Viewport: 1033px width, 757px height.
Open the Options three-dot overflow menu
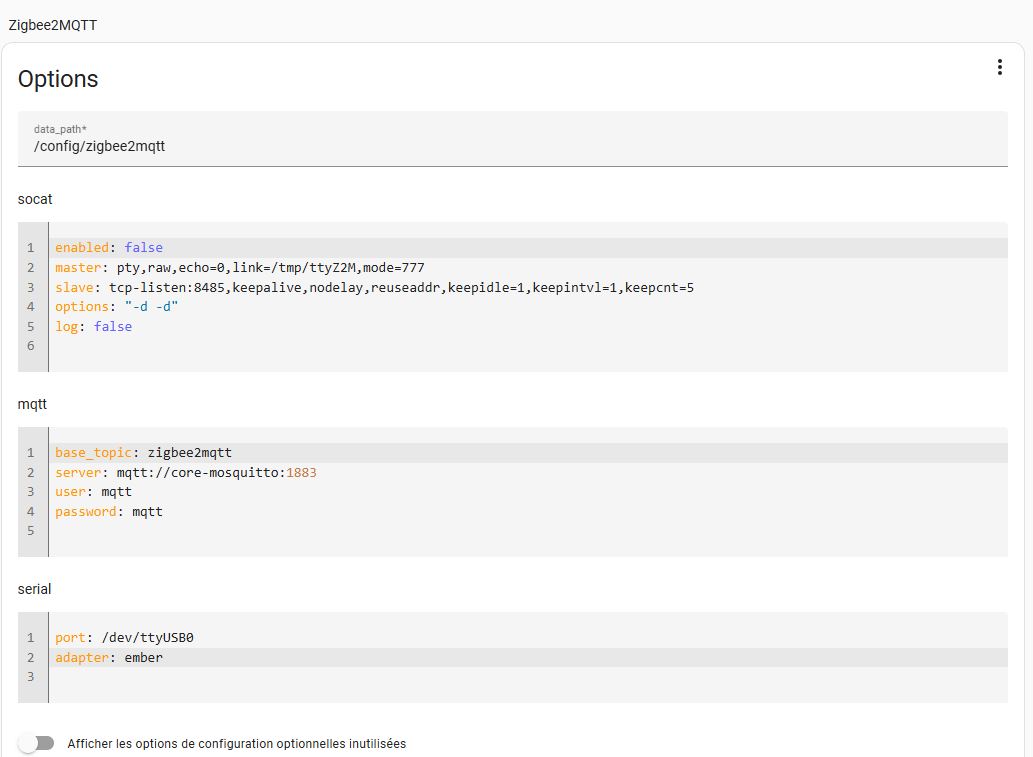point(999,67)
